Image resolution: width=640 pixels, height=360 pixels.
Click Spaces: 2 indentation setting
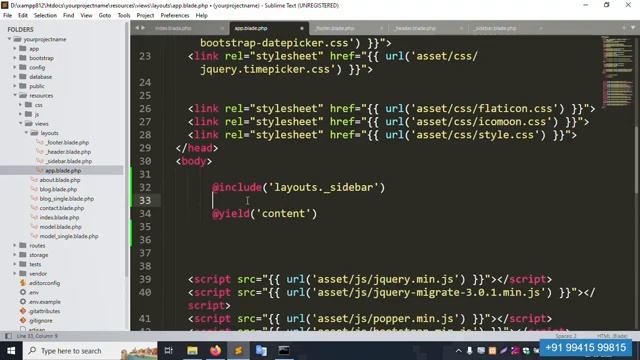pyautogui.click(x=566, y=336)
